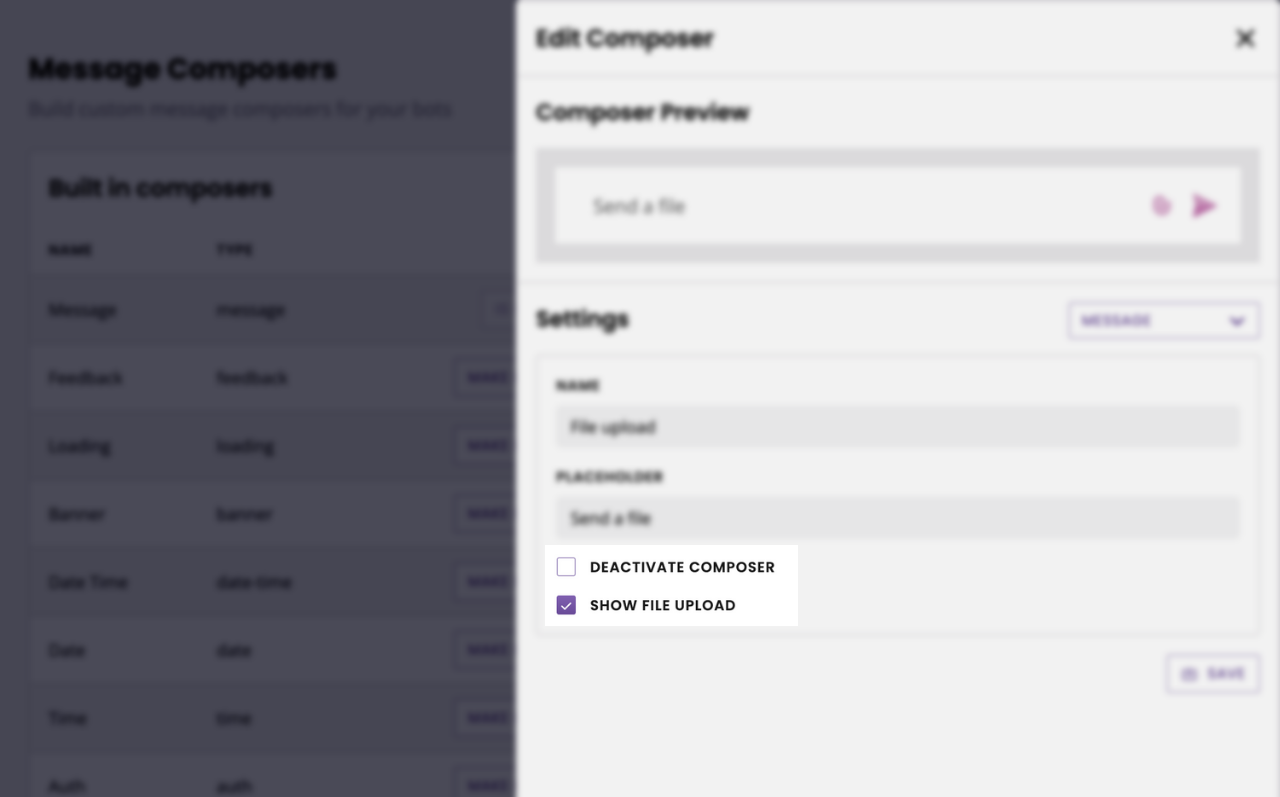Focus the Placeholder field with Send a file
Image resolution: width=1280 pixels, height=797 pixels.
point(897,518)
